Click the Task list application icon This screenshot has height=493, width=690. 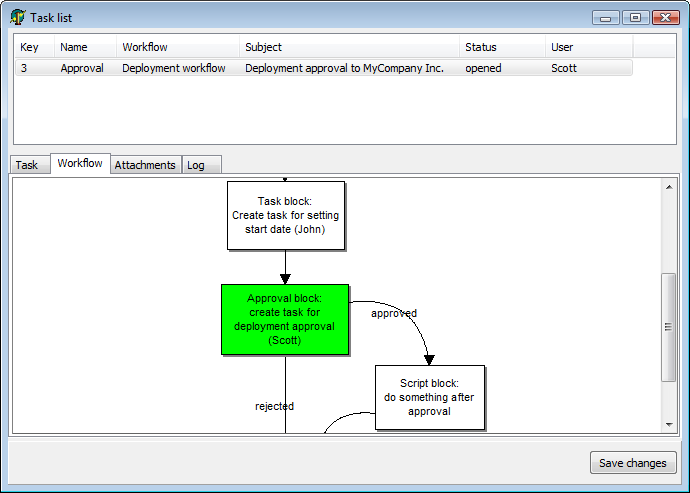click(x=17, y=17)
